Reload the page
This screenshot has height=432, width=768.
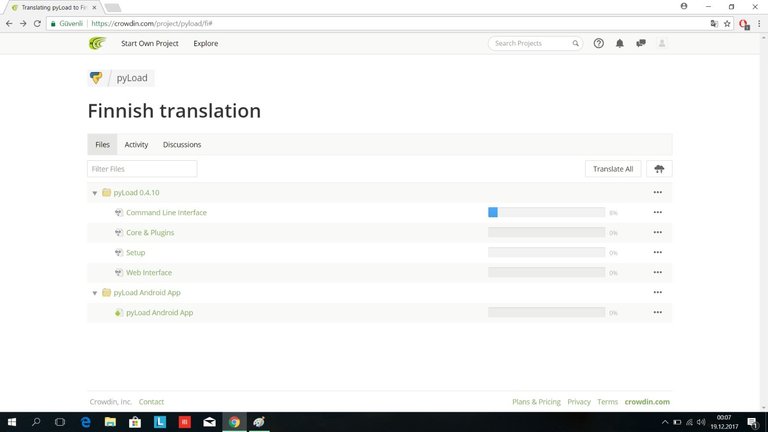[37, 24]
